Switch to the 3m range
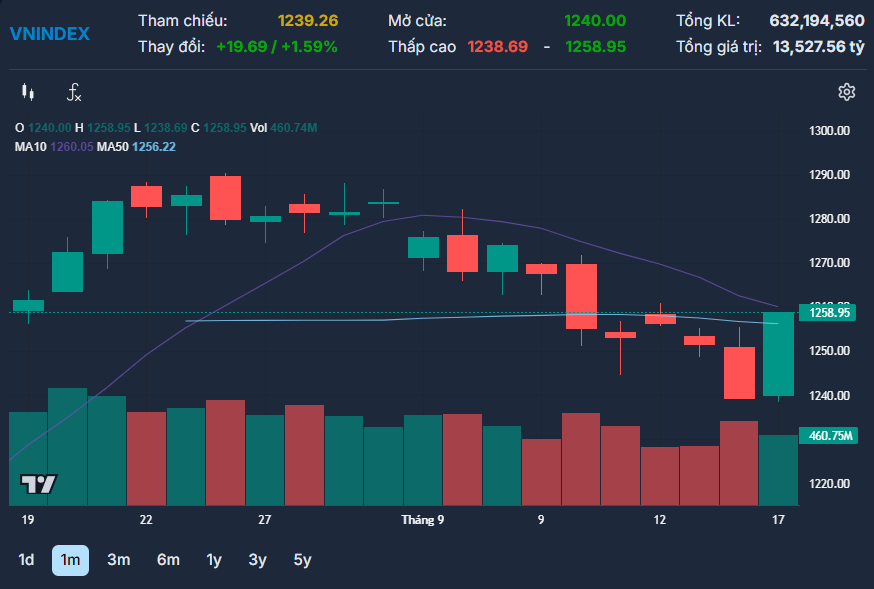The image size is (874, 589). click(119, 559)
